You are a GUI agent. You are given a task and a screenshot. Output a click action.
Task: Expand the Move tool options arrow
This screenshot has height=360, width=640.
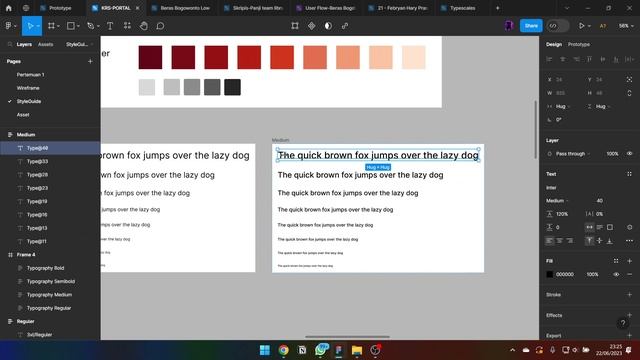pyautogui.click(x=38, y=26)
